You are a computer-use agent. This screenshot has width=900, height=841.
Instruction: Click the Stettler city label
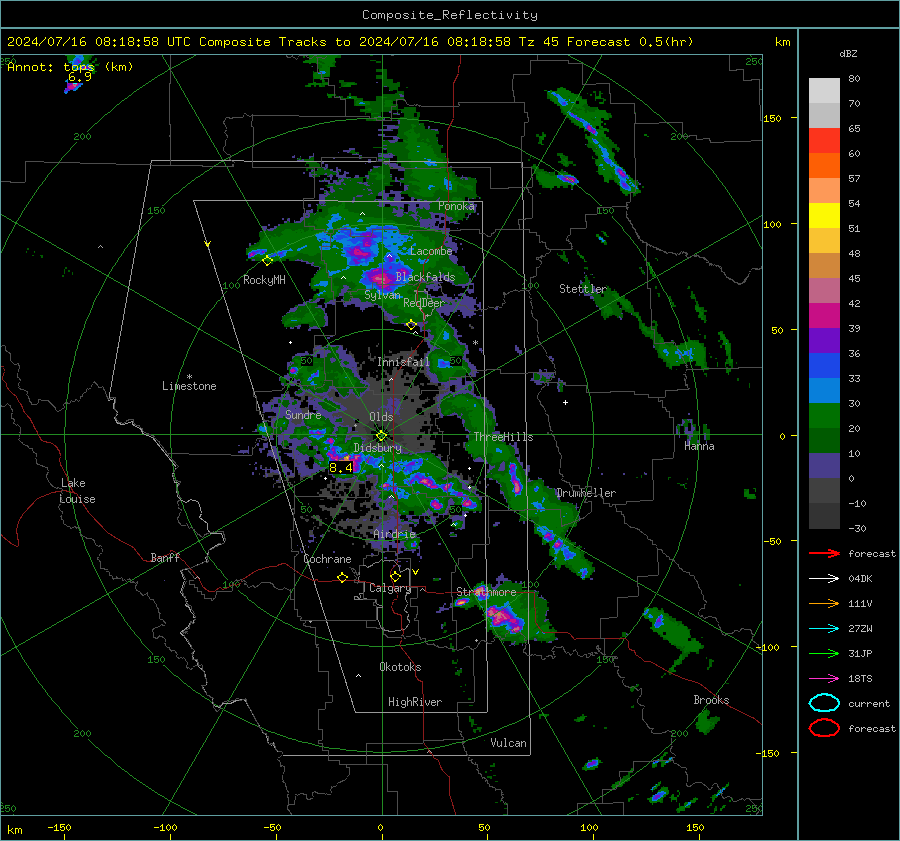(583, 289)
